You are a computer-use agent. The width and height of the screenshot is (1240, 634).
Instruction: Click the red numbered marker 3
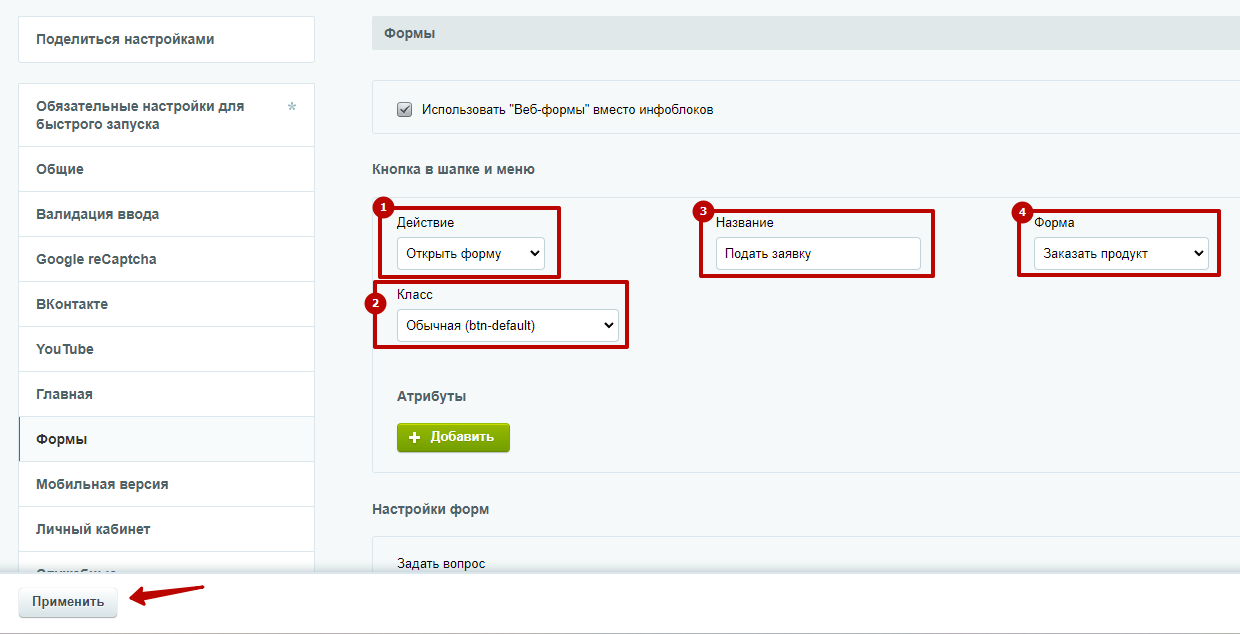click(702, 210)
